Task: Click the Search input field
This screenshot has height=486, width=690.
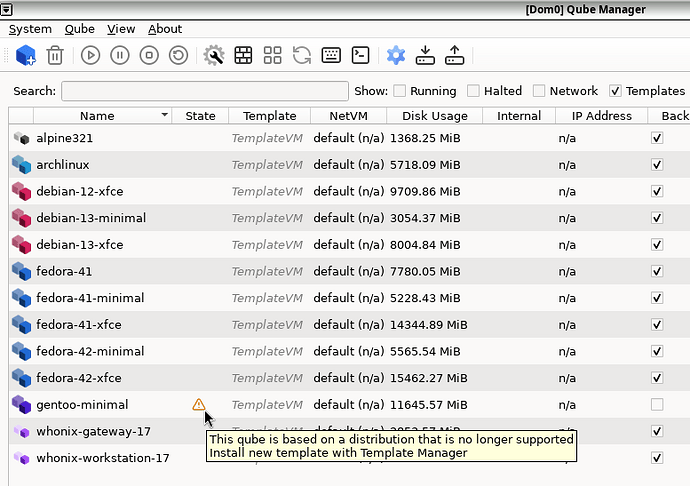Action: point(205,91)
